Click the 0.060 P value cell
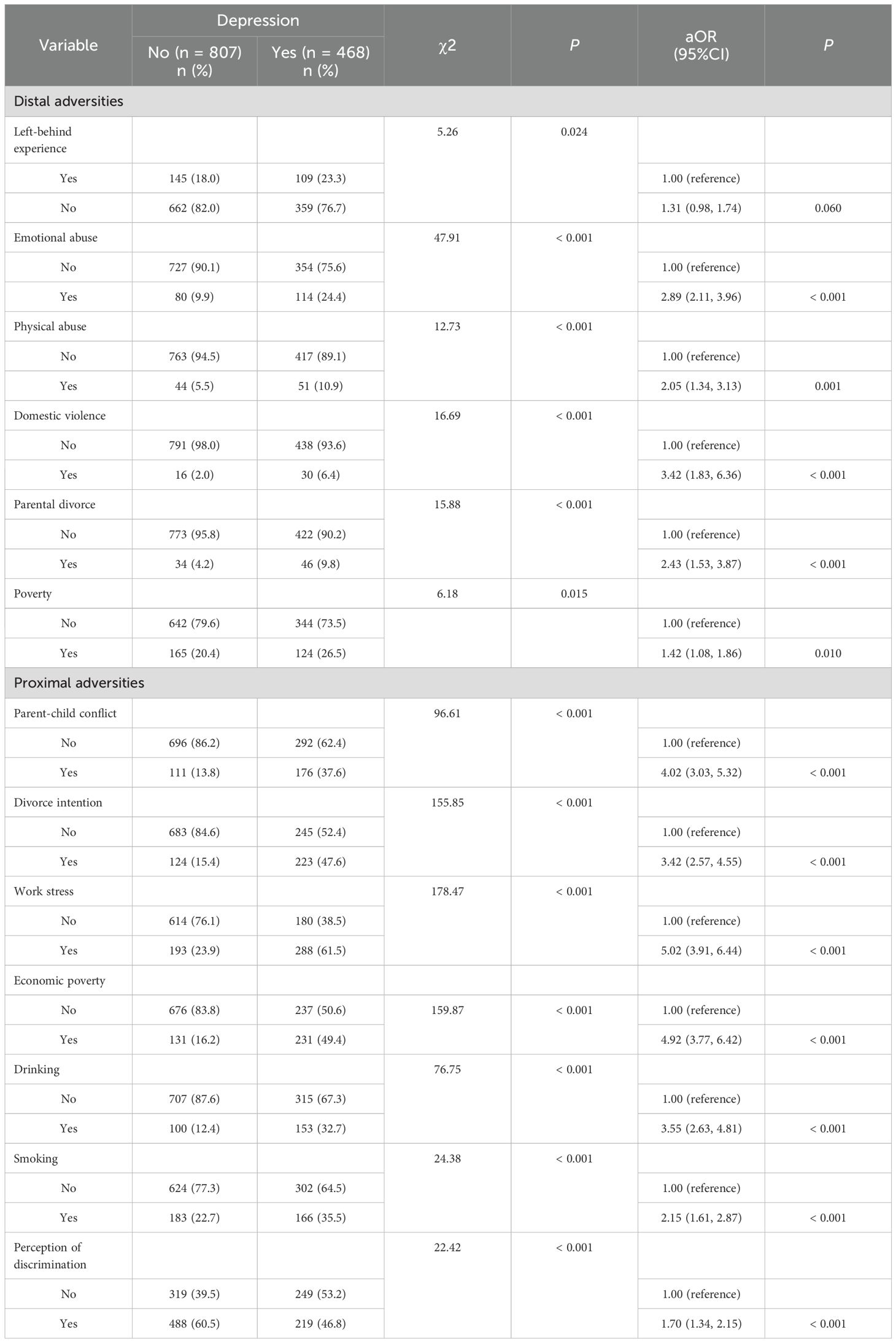Image resolution: width=896 pixels, height=1343 pixels. point(828,208)
